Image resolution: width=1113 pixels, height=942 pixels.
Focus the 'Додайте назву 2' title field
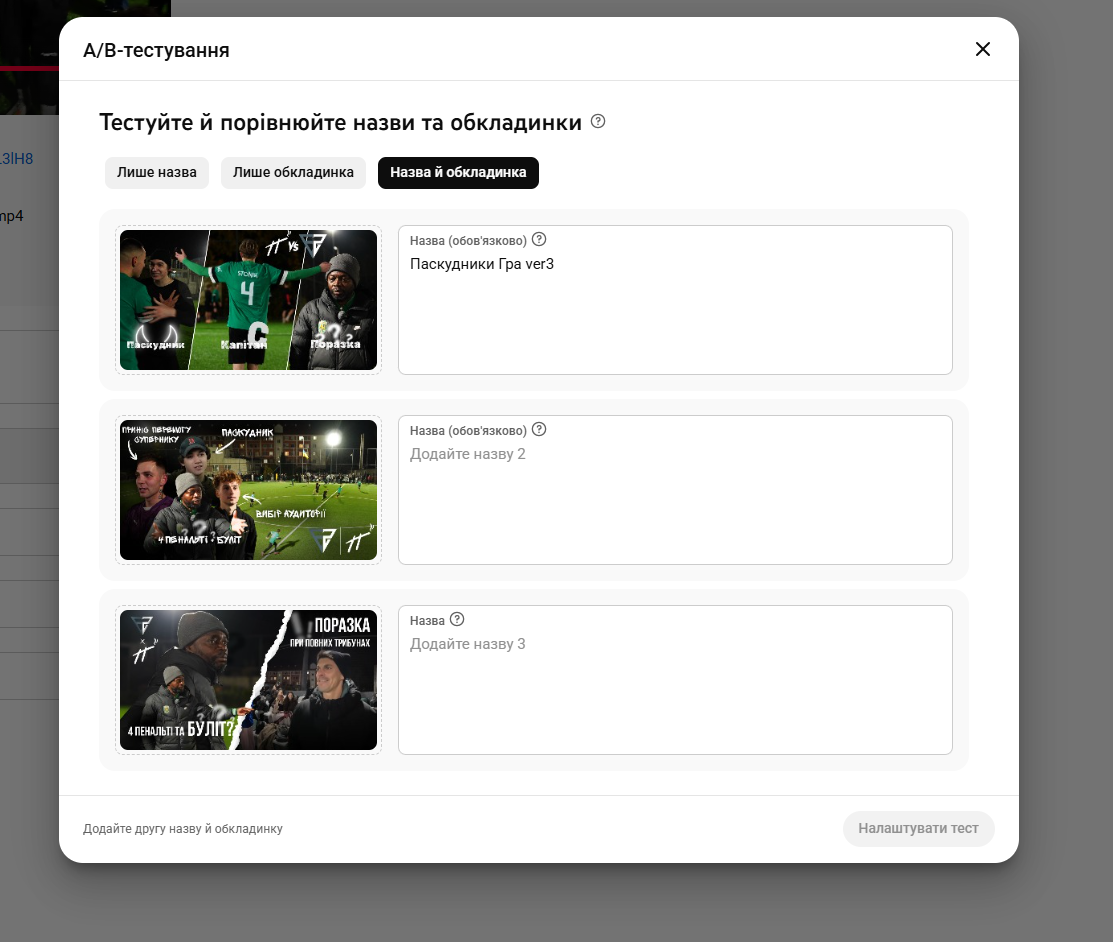tap(675, 490)
